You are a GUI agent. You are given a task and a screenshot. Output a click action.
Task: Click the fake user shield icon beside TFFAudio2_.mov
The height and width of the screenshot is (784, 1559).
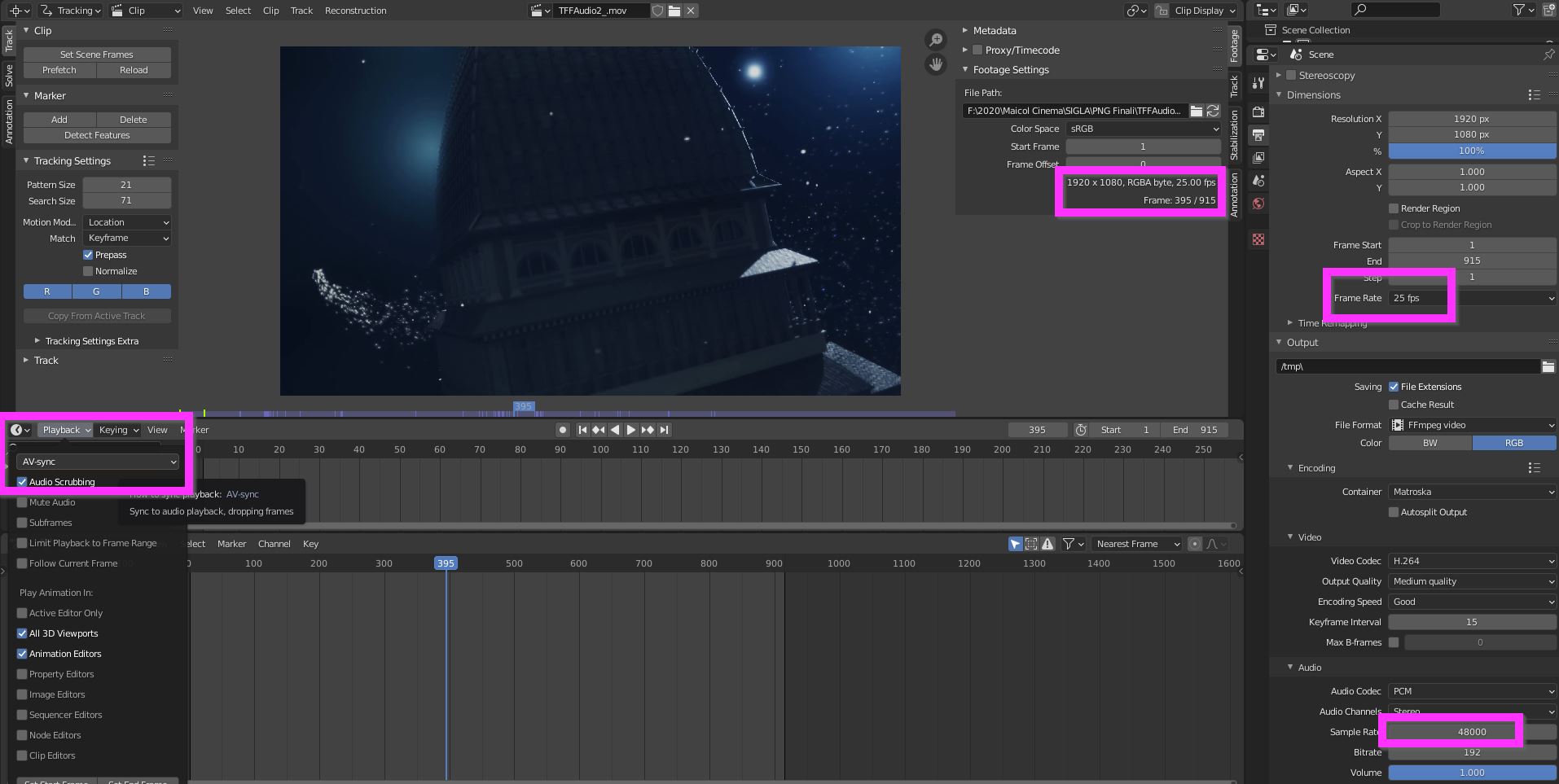point(658,11)
